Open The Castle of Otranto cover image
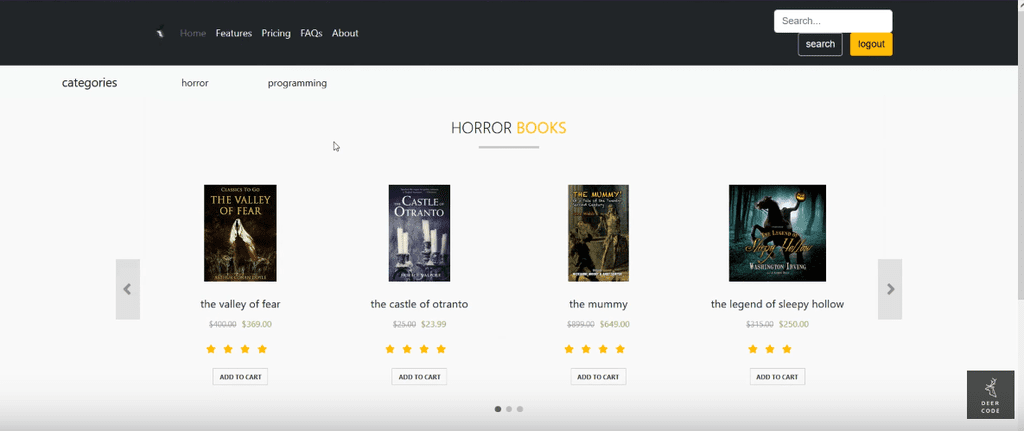The height and width of the screenshot is (431, 1024). click(x=419, y=233)
